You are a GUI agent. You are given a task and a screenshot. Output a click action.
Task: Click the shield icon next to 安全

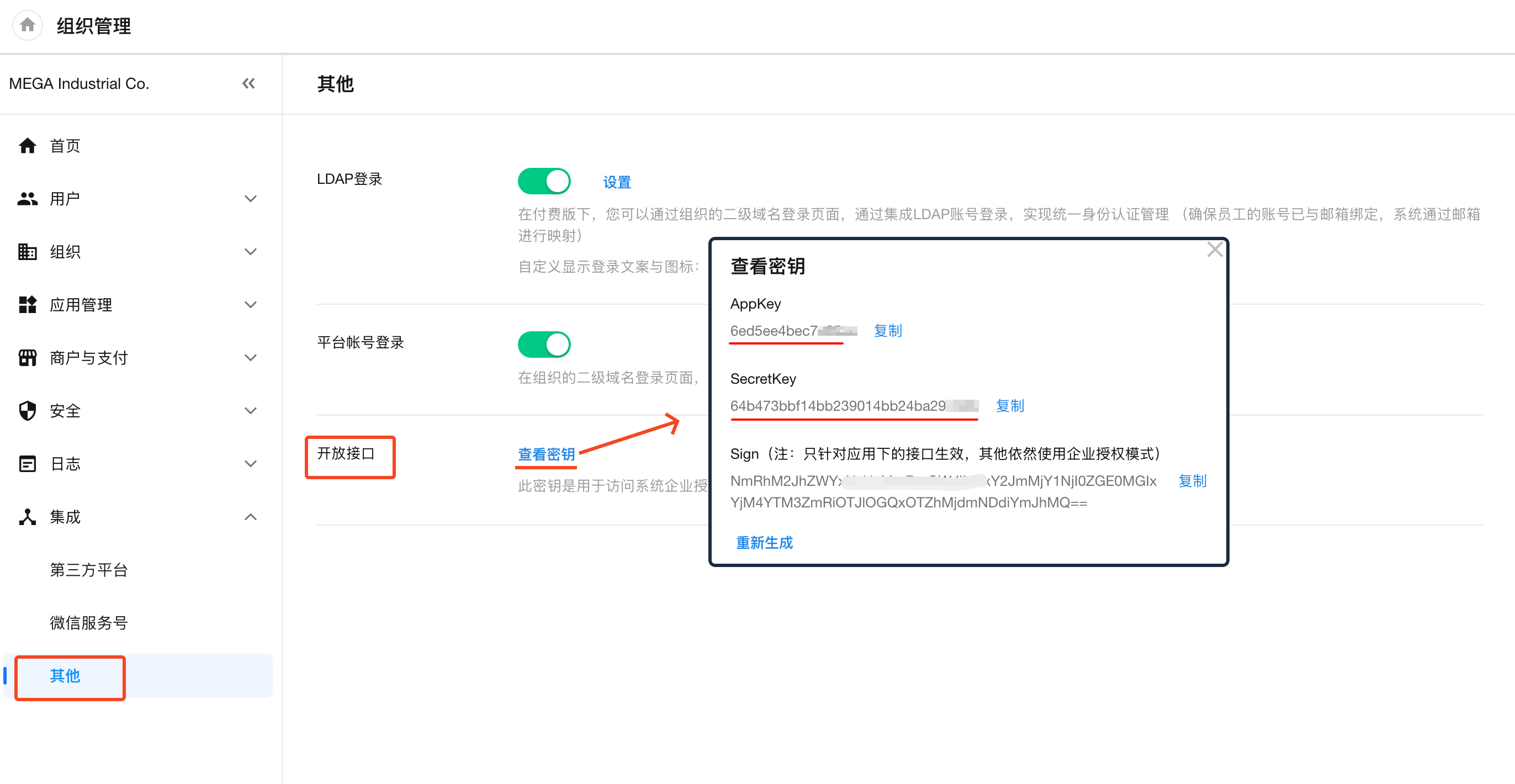tap(27, 411)
